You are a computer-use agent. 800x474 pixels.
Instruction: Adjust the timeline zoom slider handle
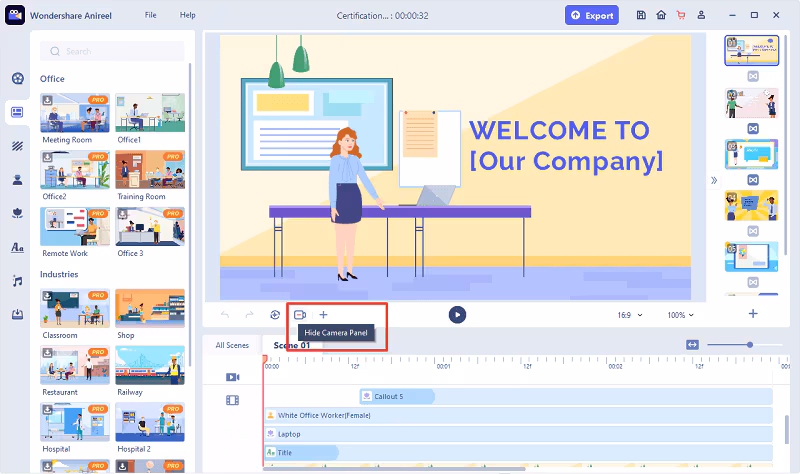pos(750,345)
